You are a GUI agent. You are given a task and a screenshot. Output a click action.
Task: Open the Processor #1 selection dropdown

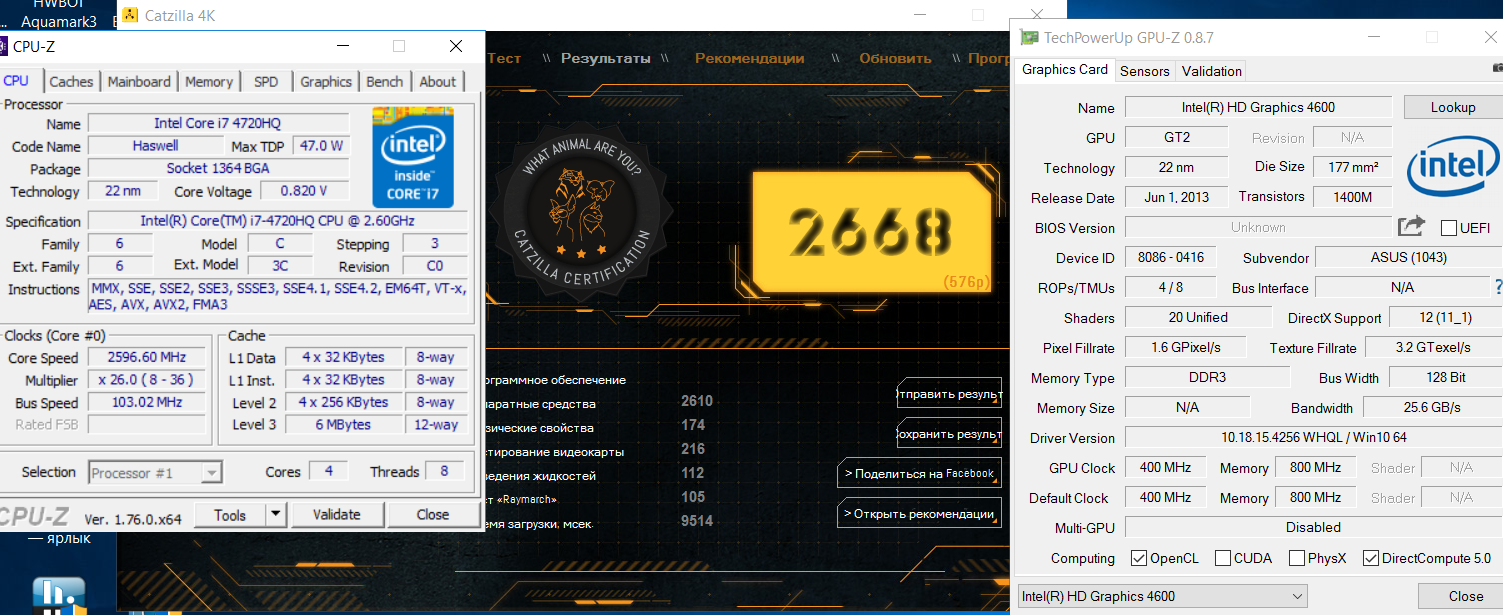156,473
